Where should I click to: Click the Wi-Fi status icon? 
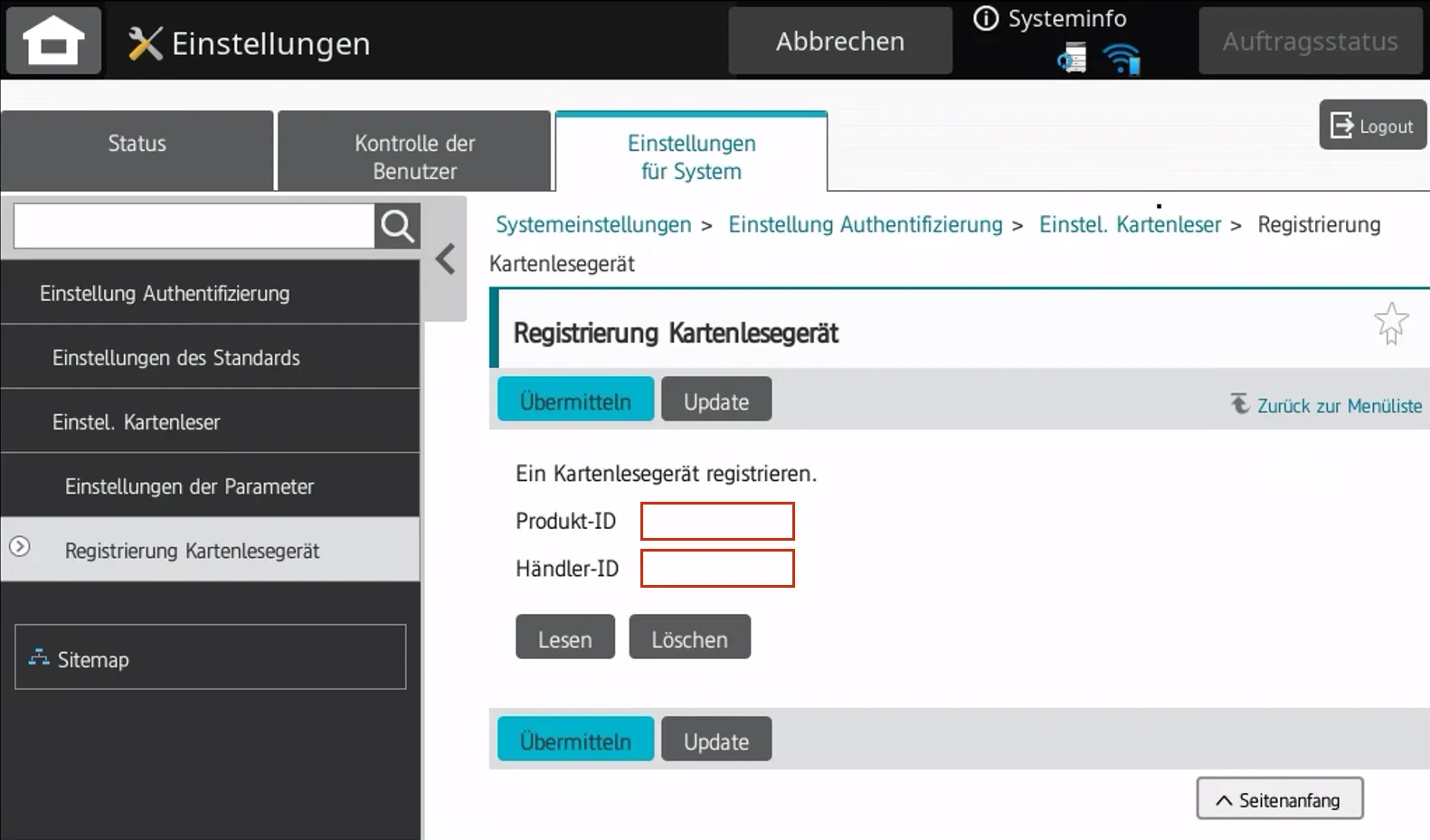point(1122,60)
